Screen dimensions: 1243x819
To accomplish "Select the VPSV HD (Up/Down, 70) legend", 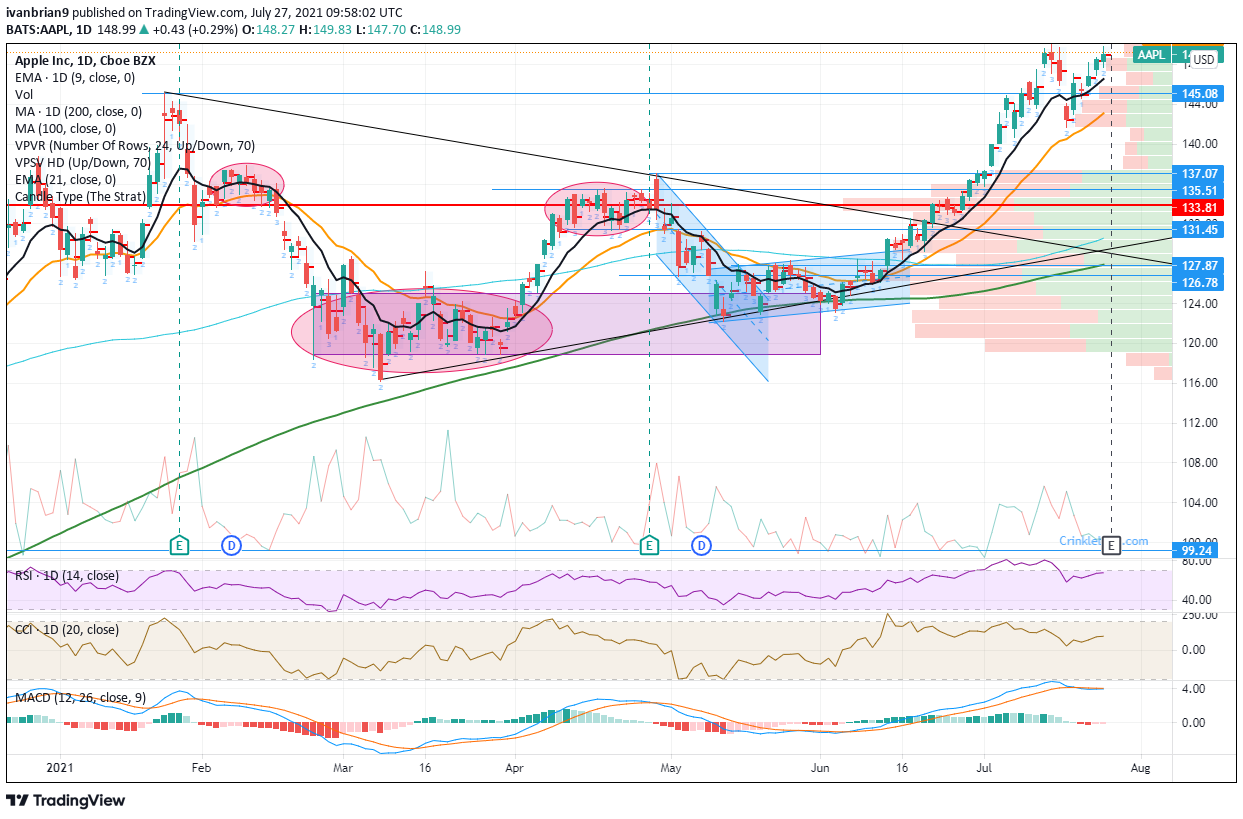I will [x=83, y=162].
